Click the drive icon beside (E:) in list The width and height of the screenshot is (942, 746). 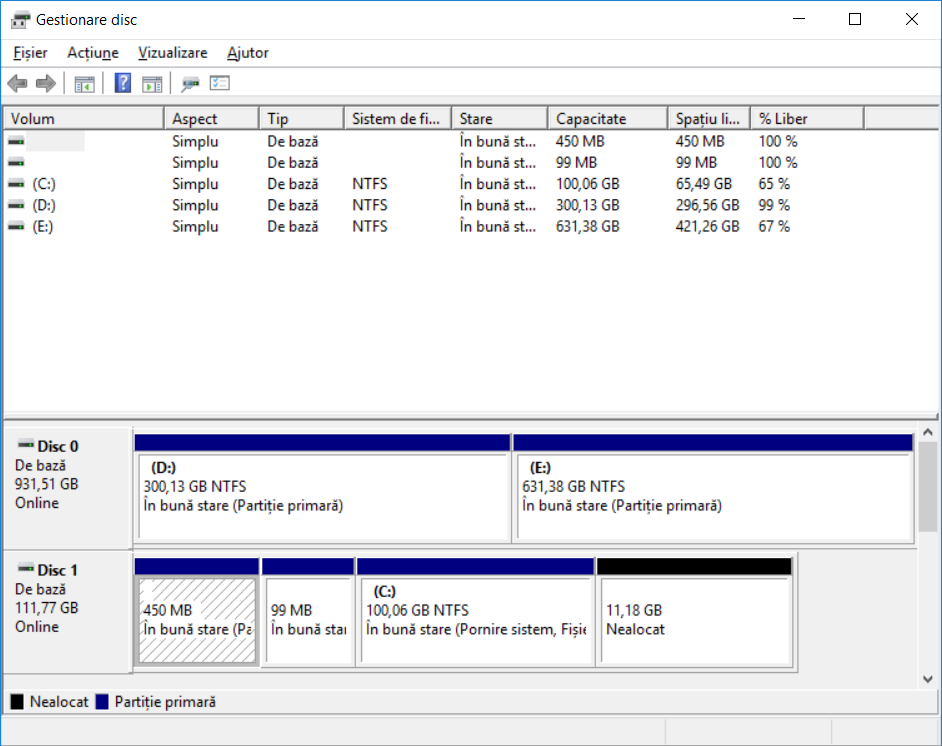(x=16, y=226)
